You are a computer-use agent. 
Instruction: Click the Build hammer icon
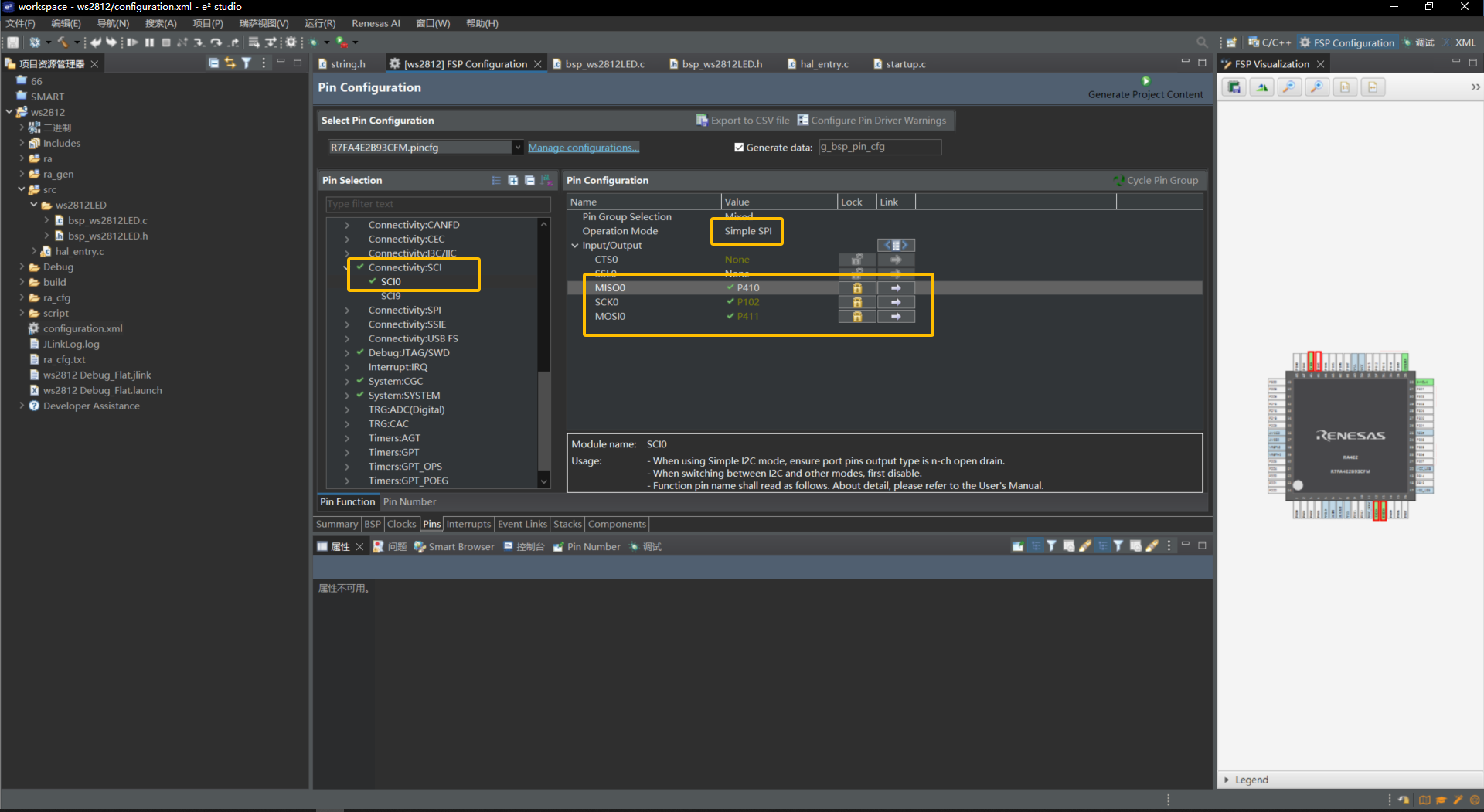(x=63, y=42)
